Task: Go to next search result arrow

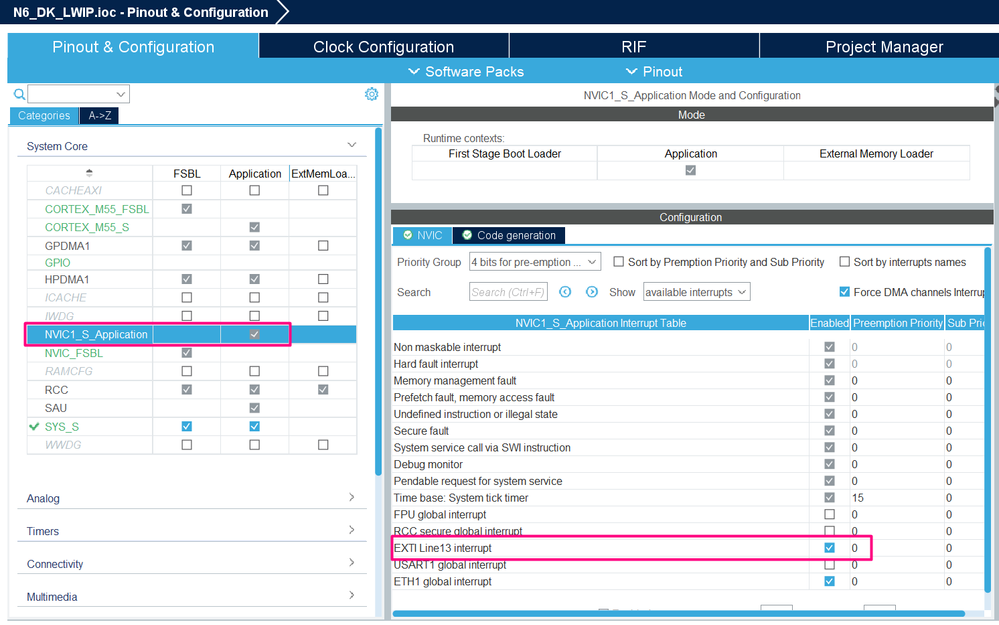Action: (592, 292)
